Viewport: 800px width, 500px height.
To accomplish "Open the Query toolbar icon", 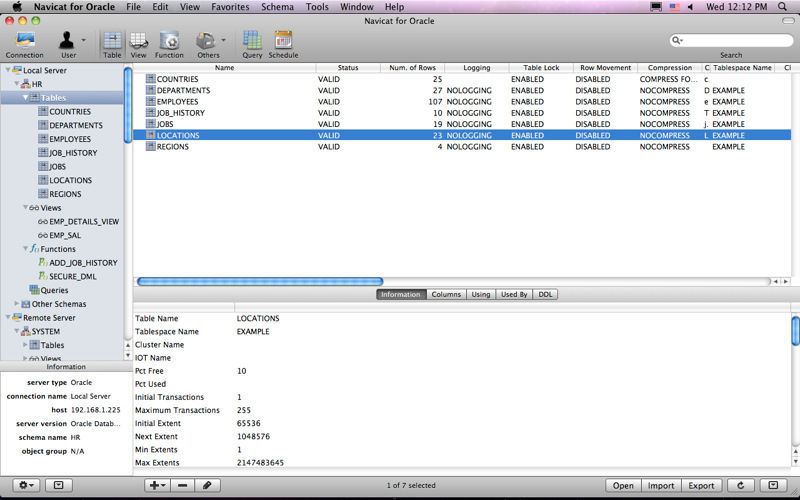I will 252,41.
